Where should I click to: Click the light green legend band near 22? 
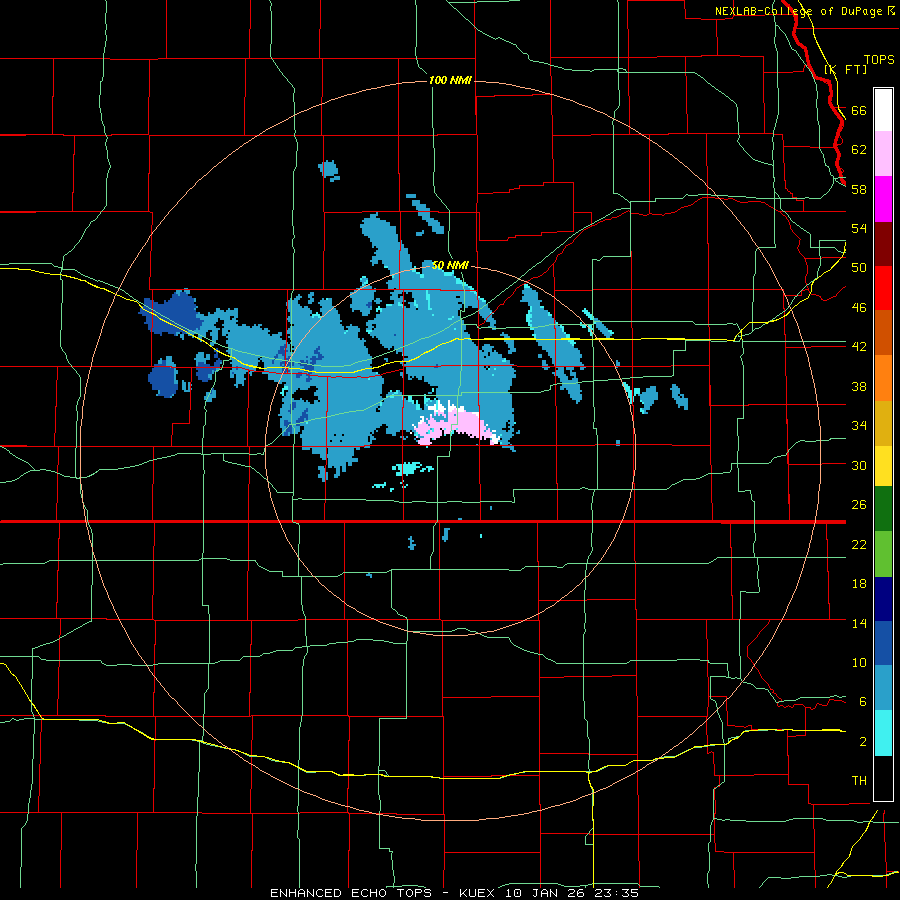click(x=883, y=554)
